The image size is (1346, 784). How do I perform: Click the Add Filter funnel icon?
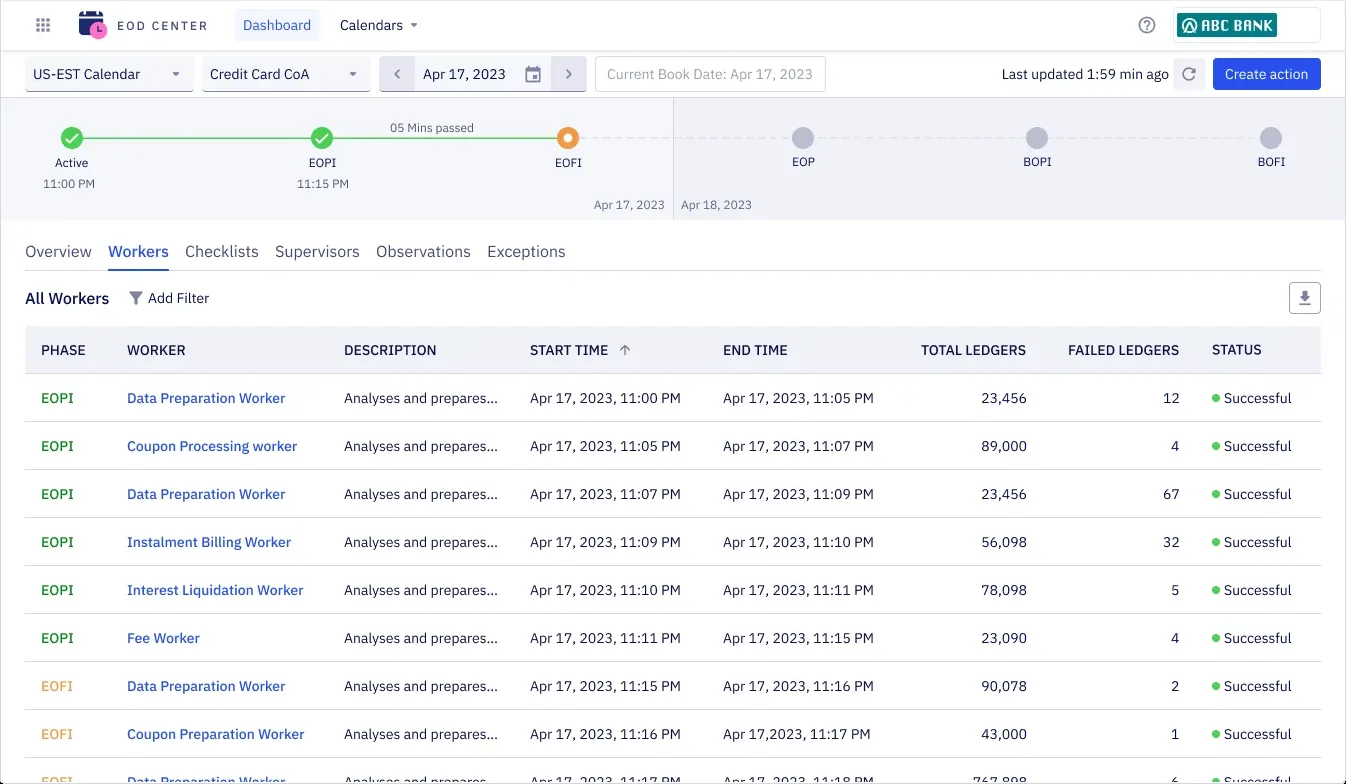(136, 298)
